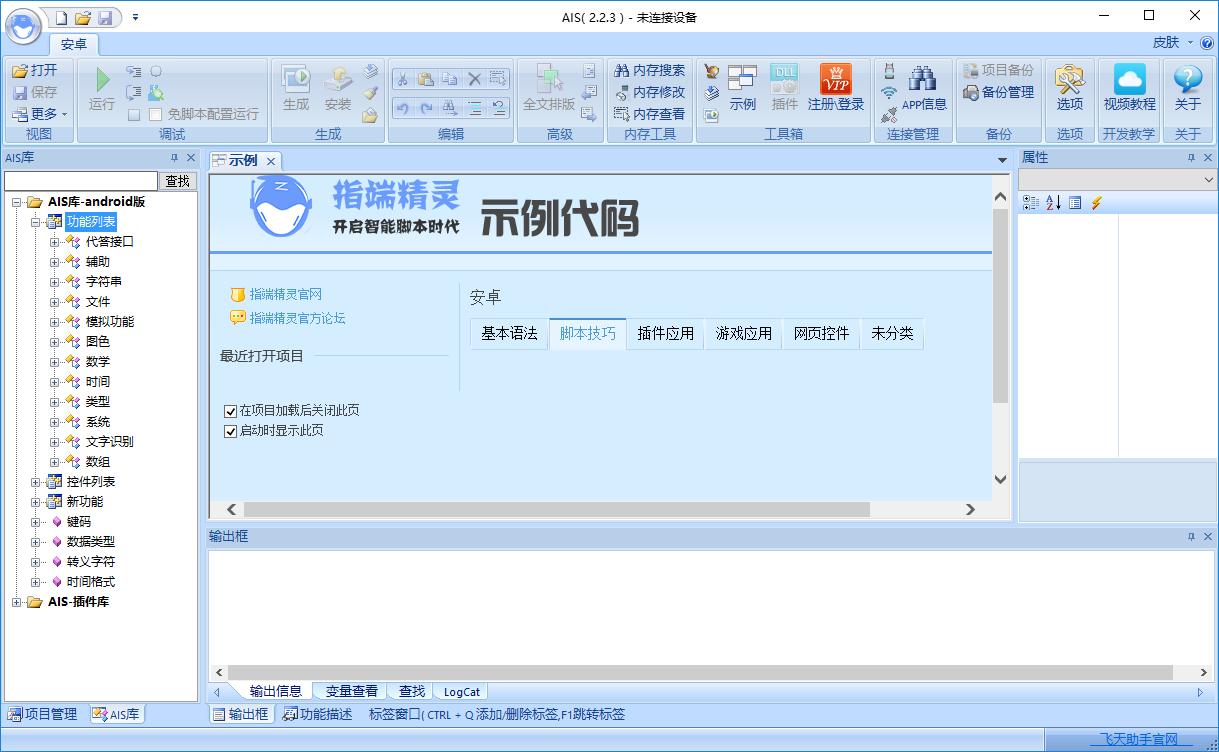Open the 更多 (More) dropdown
Screen dimensions: 1219x752
point(40,114)
